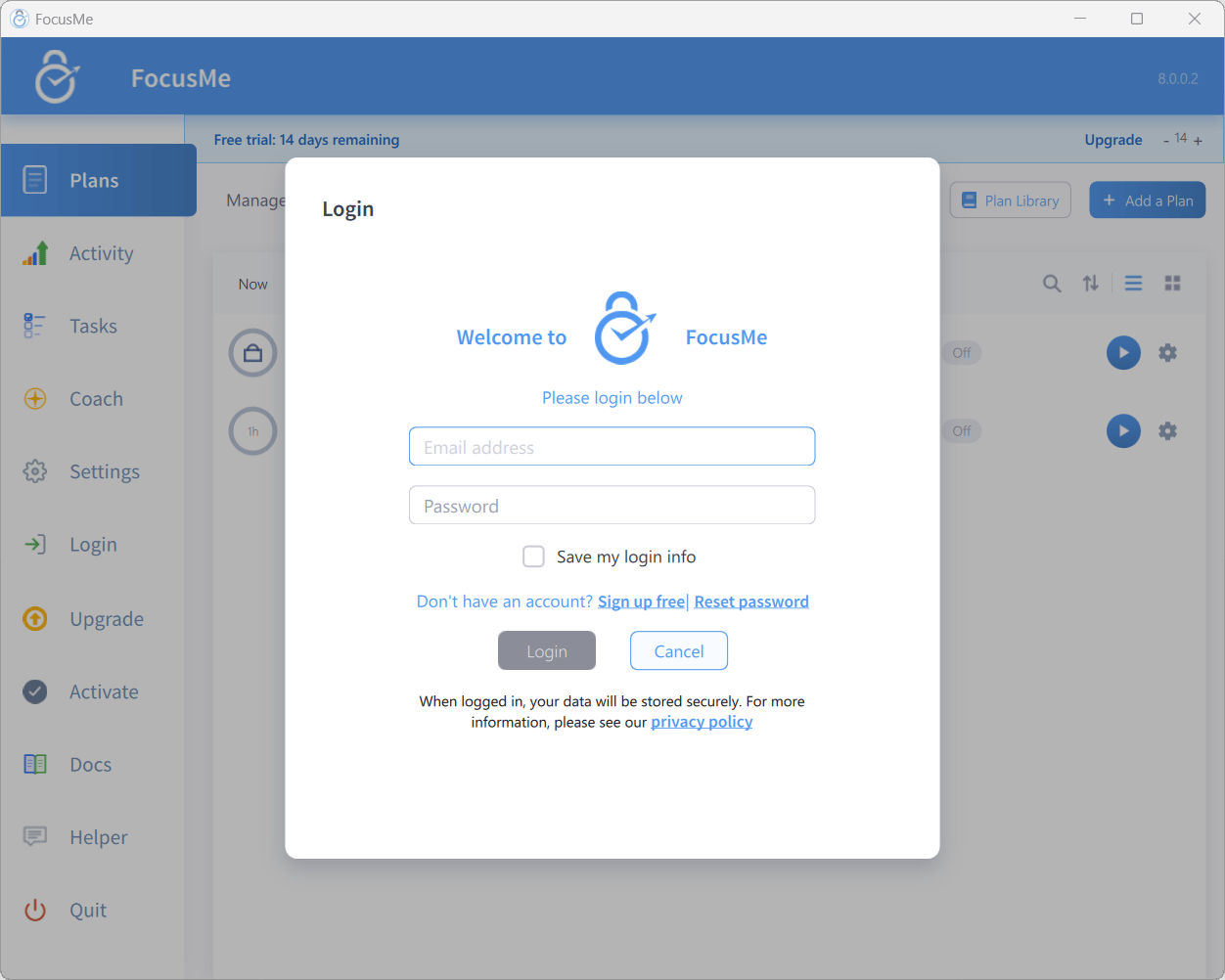Open the Activity chart icon in sidebar

pyautogui.click(x=35, y=253)
